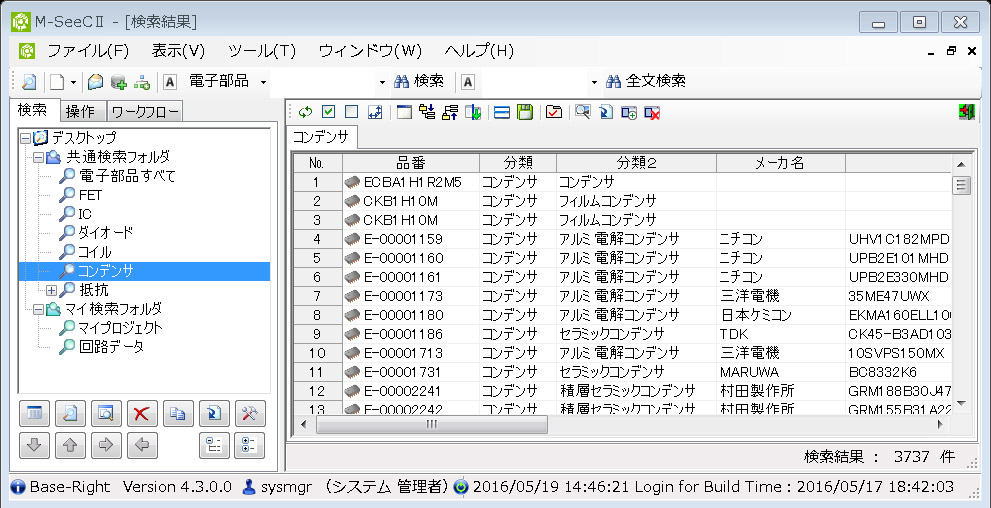Click the open envelope folder icon

[95, 82]
